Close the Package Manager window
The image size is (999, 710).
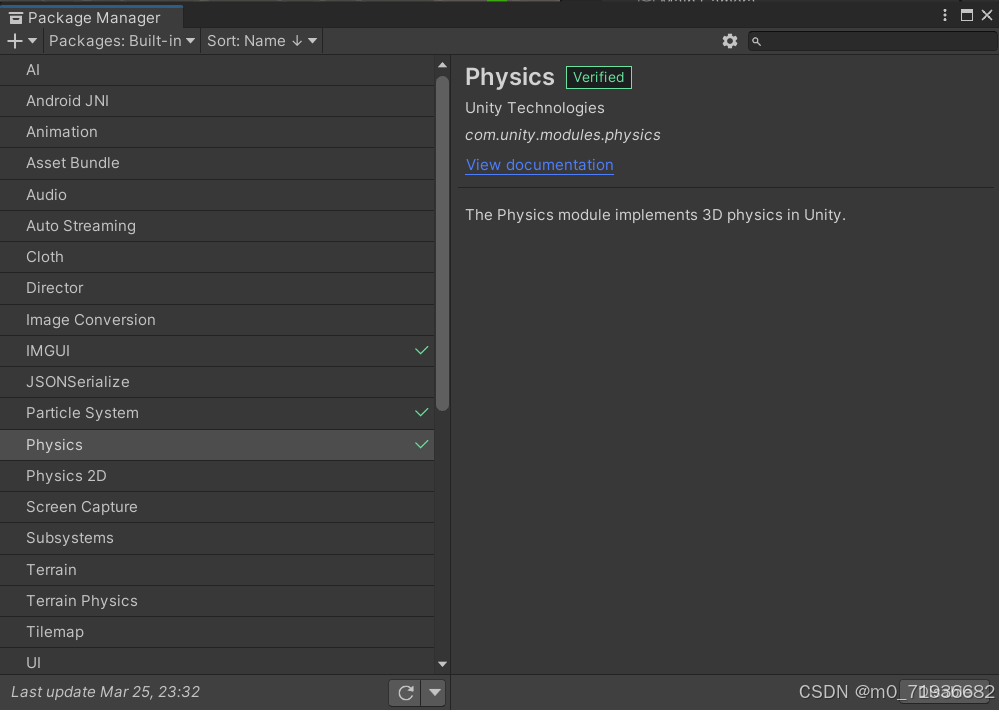[987, 15]
